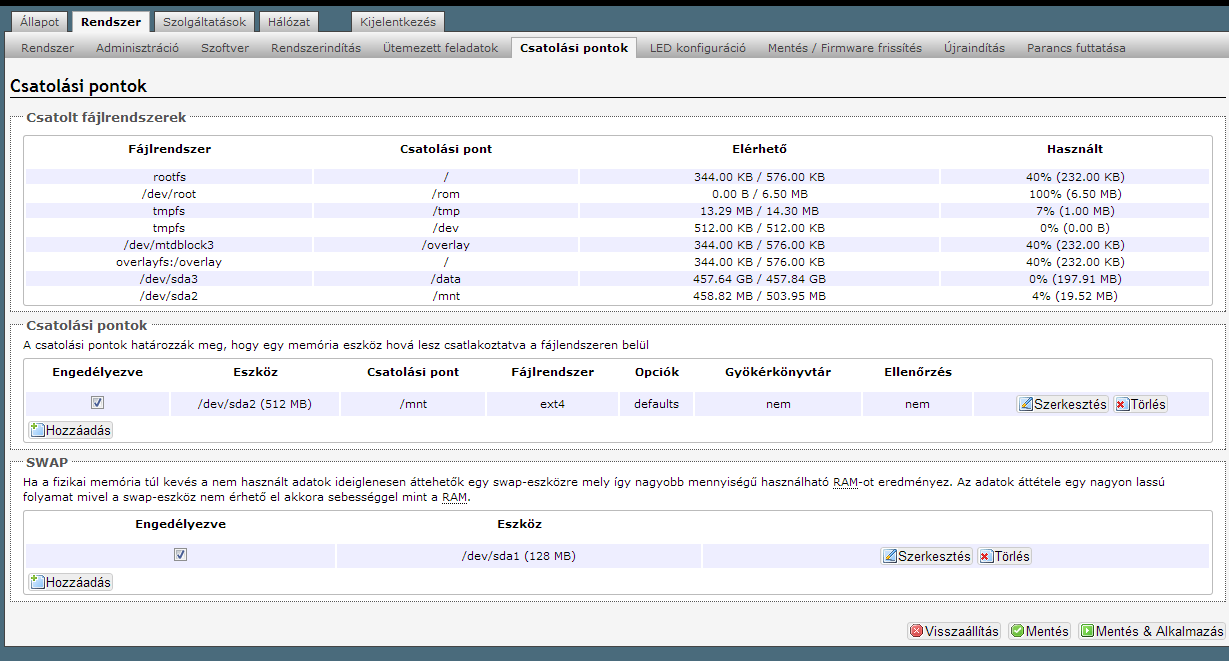The width and height of the screenshot is (1229, 661).
Task: Click Mentés & Alkalmazás button
Action: click(1152, 632)
